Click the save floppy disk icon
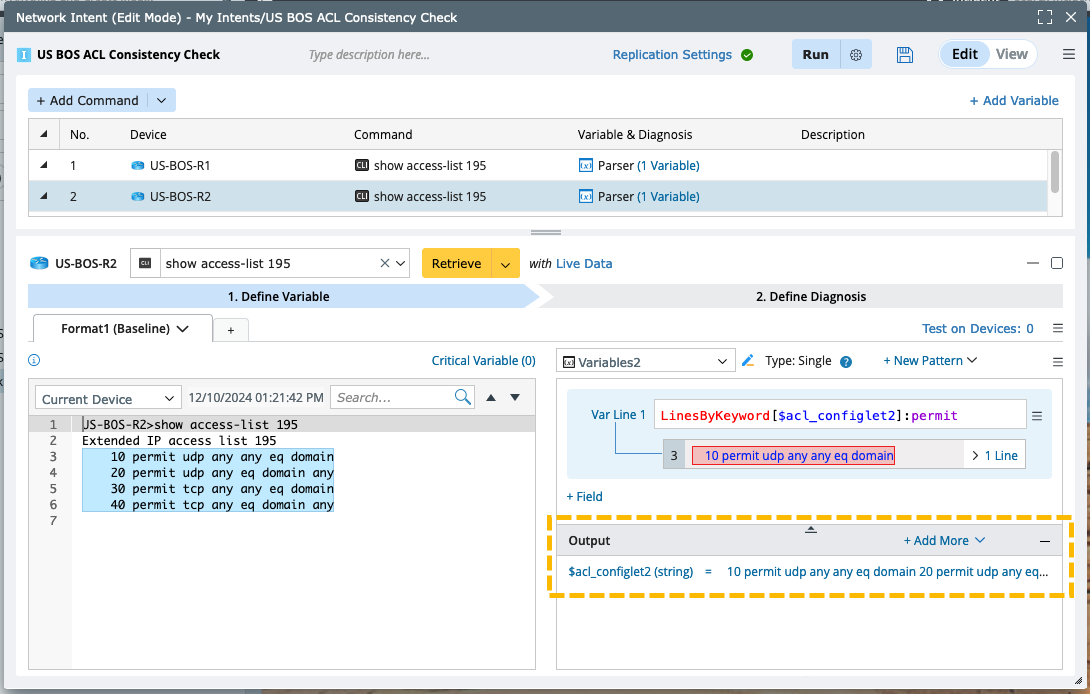The width and height of the screenshot is (1090, 694). coord(905,55)
